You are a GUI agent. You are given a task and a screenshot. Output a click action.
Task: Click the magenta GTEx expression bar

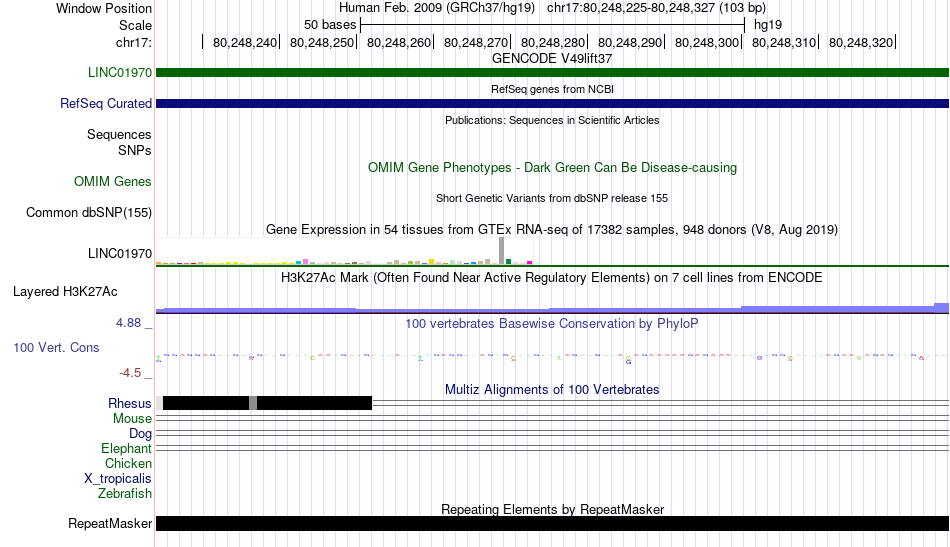click(530, 263)
